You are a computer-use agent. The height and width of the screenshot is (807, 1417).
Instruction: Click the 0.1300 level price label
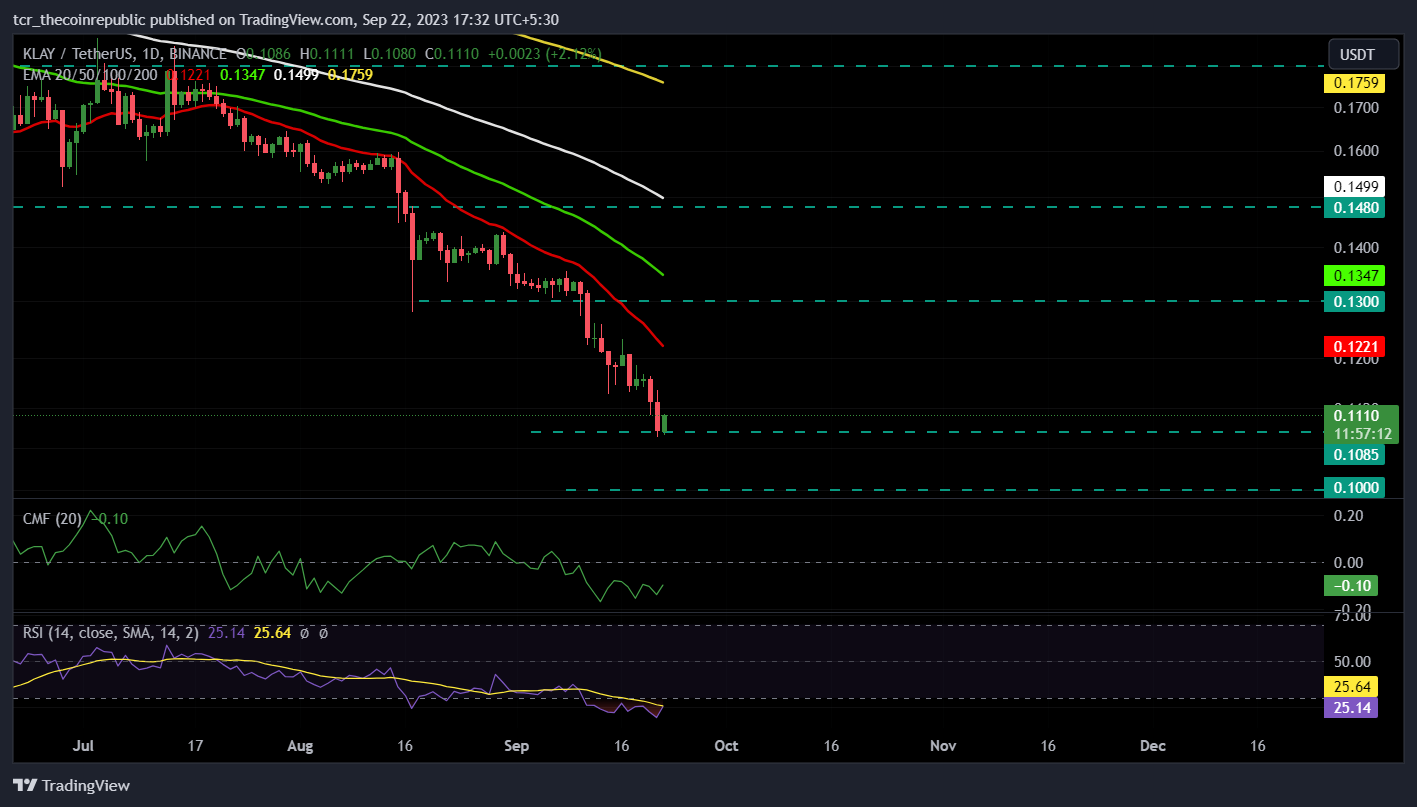point(1353,301)
